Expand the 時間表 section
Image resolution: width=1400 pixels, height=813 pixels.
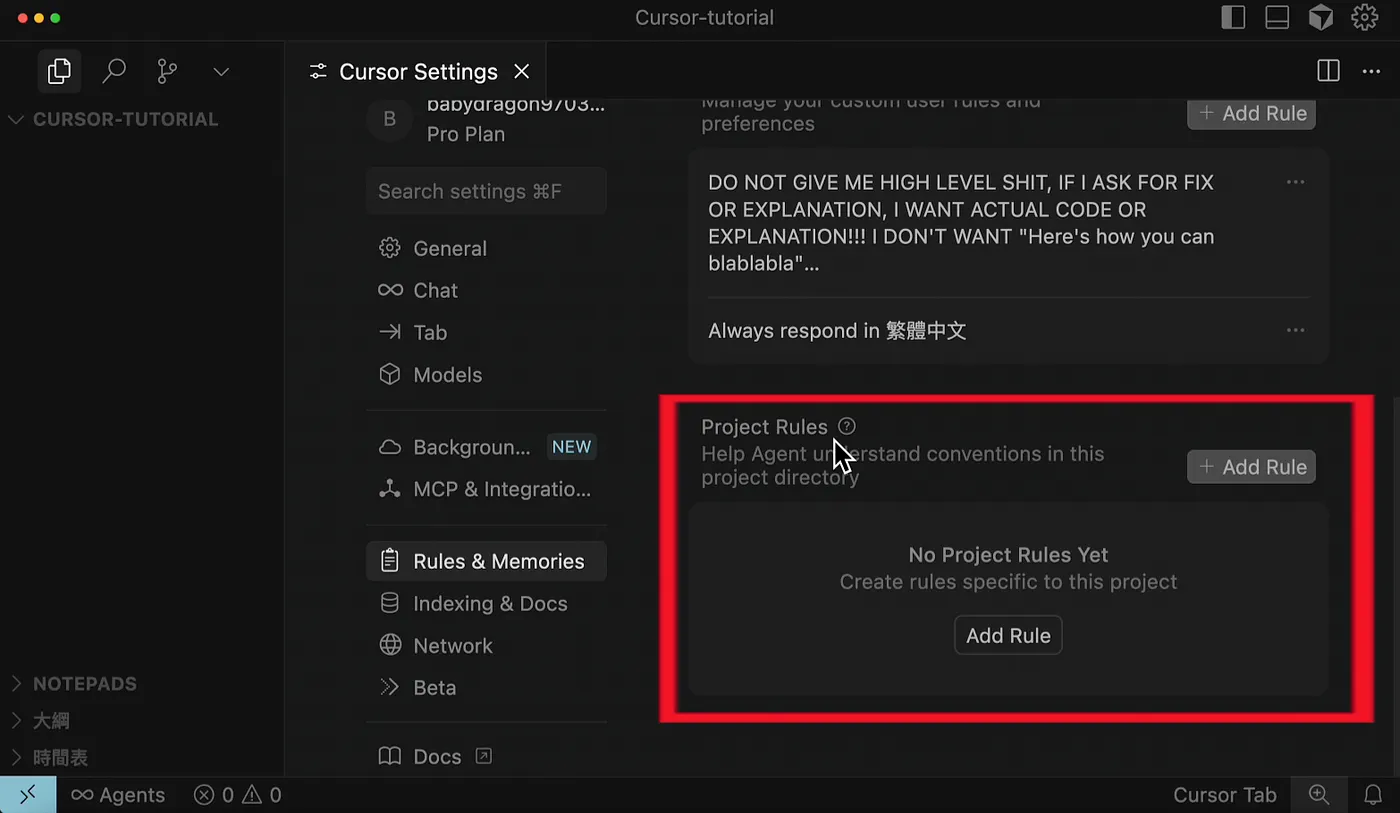click(49, 758)
